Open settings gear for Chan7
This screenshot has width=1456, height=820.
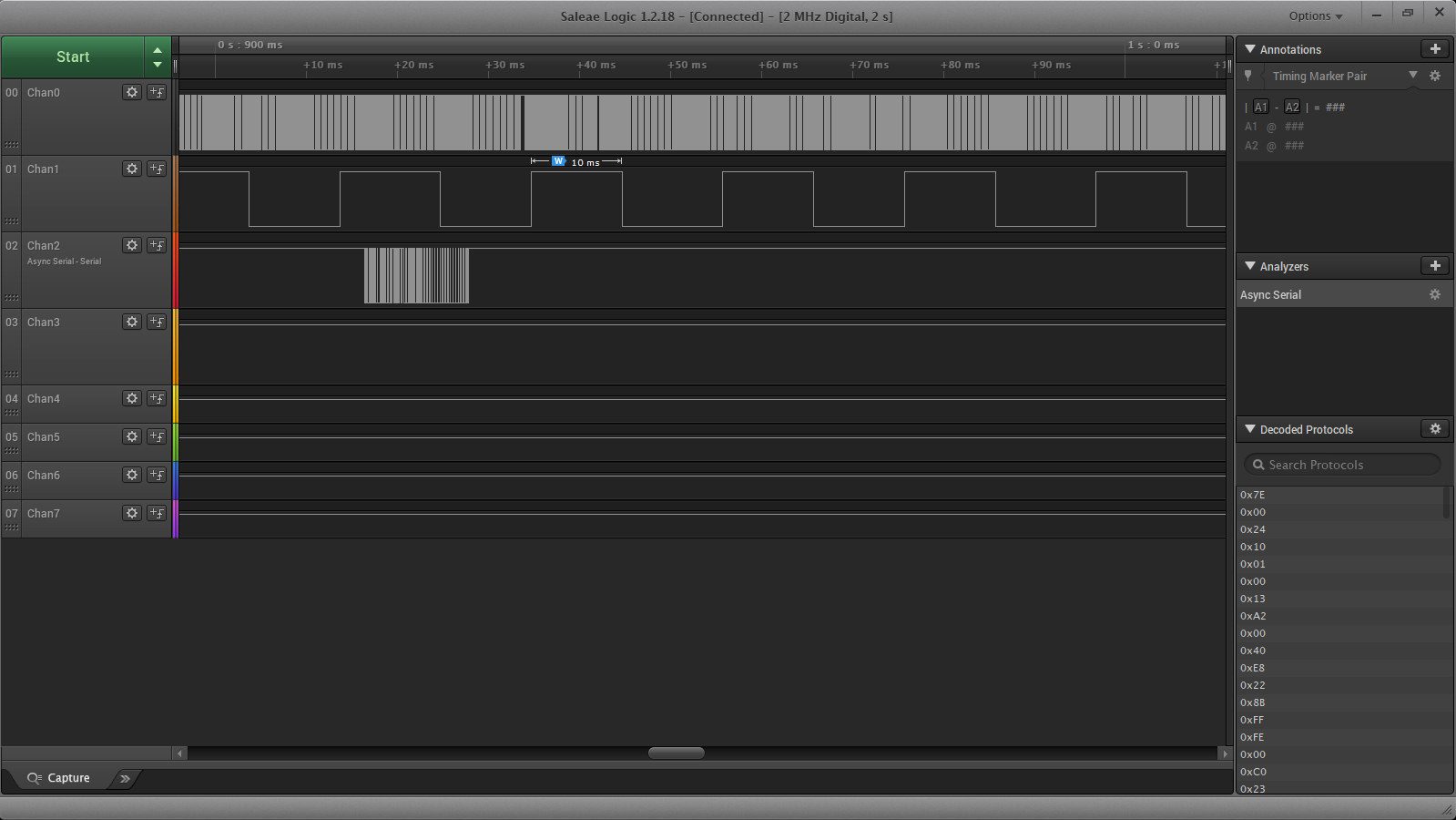132,513
